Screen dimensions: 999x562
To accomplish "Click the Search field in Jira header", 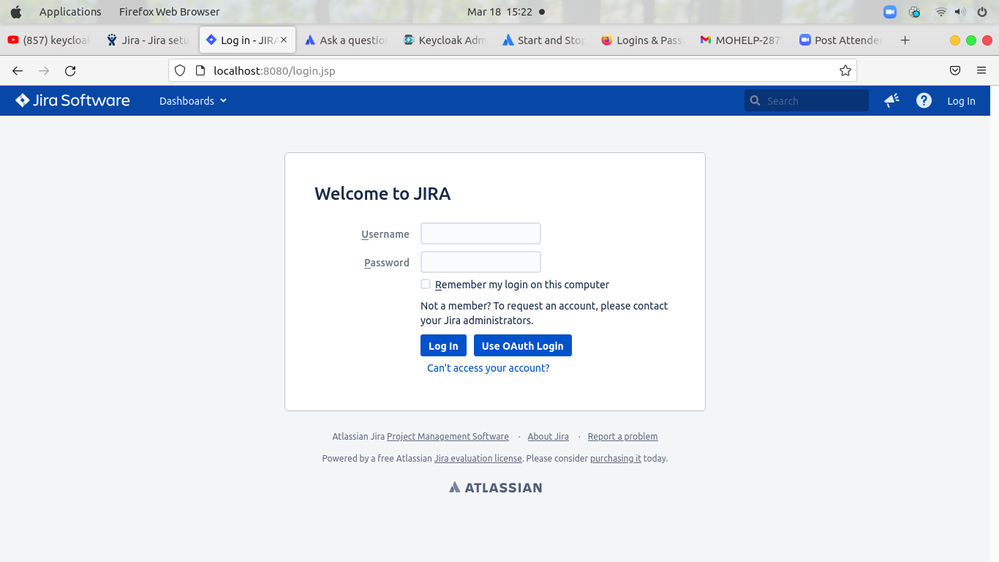I will point(806,101).
